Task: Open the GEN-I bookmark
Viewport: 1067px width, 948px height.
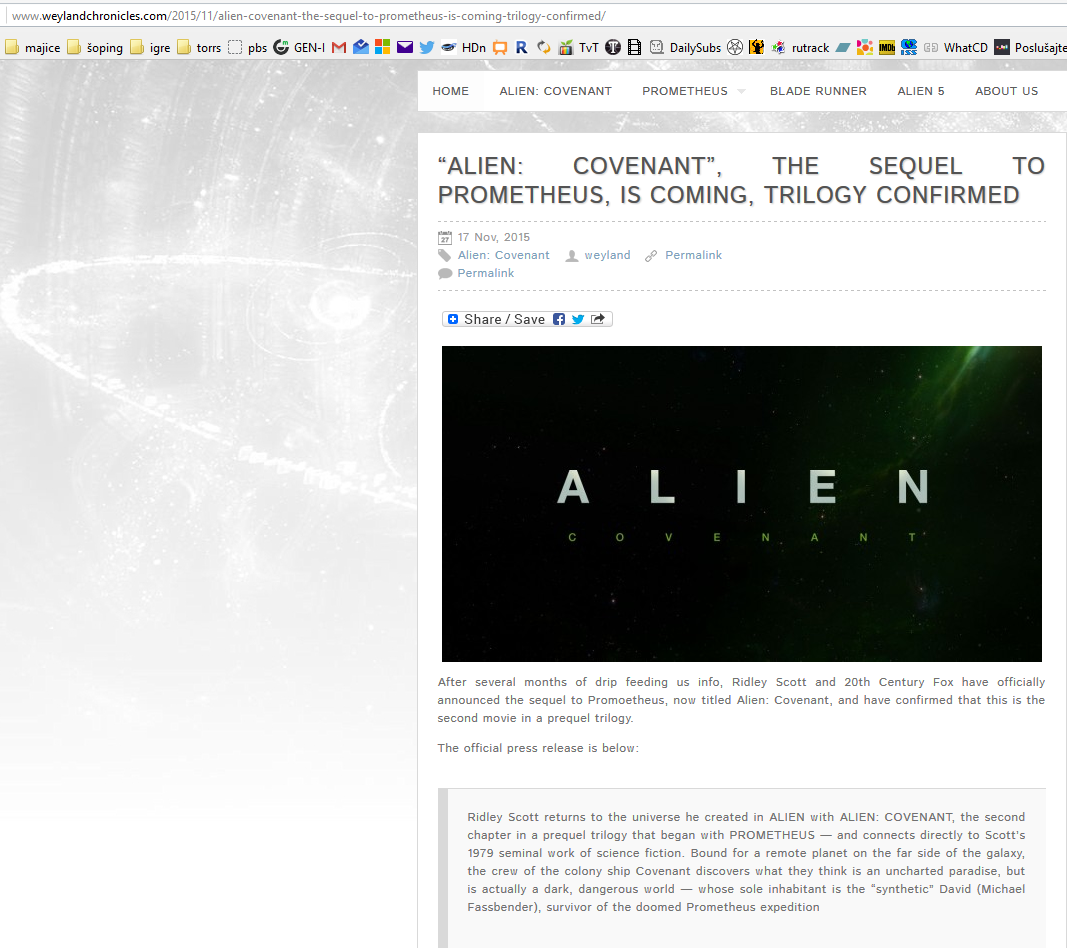Action: pyautogui.click(x=299, y=48)
